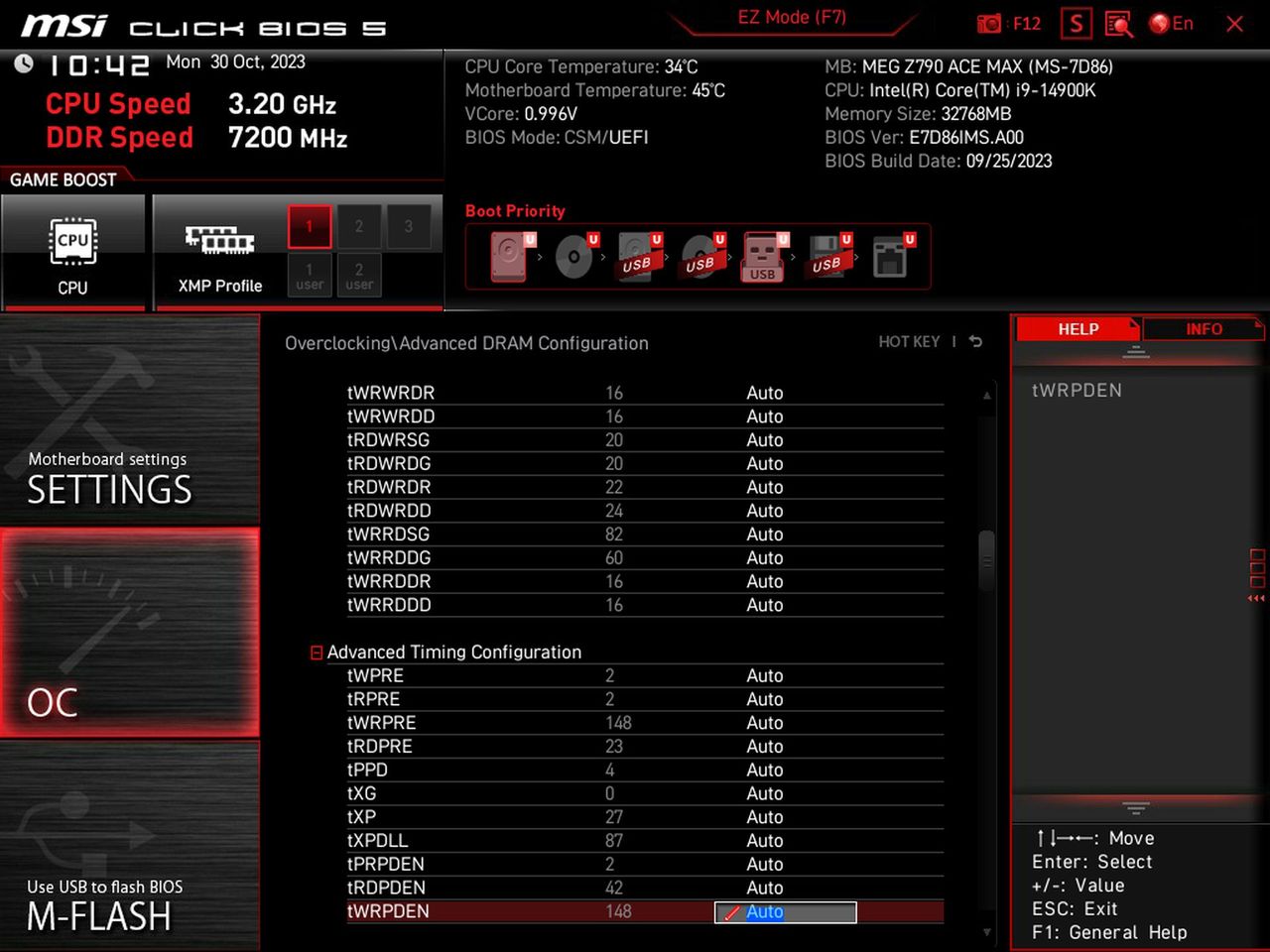Select the USB CD boot device icon

click(x=700, y=257)
